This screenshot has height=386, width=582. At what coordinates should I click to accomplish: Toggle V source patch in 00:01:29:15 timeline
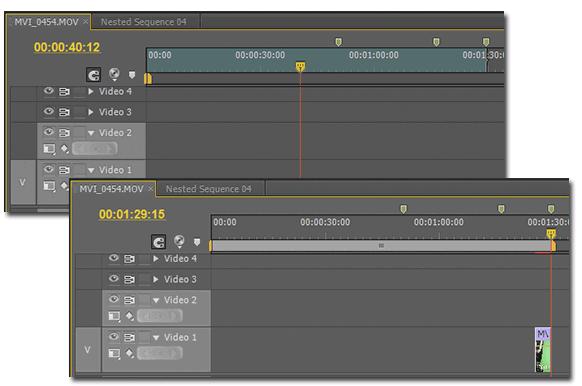pyautogui.click(x=88, y=350)
